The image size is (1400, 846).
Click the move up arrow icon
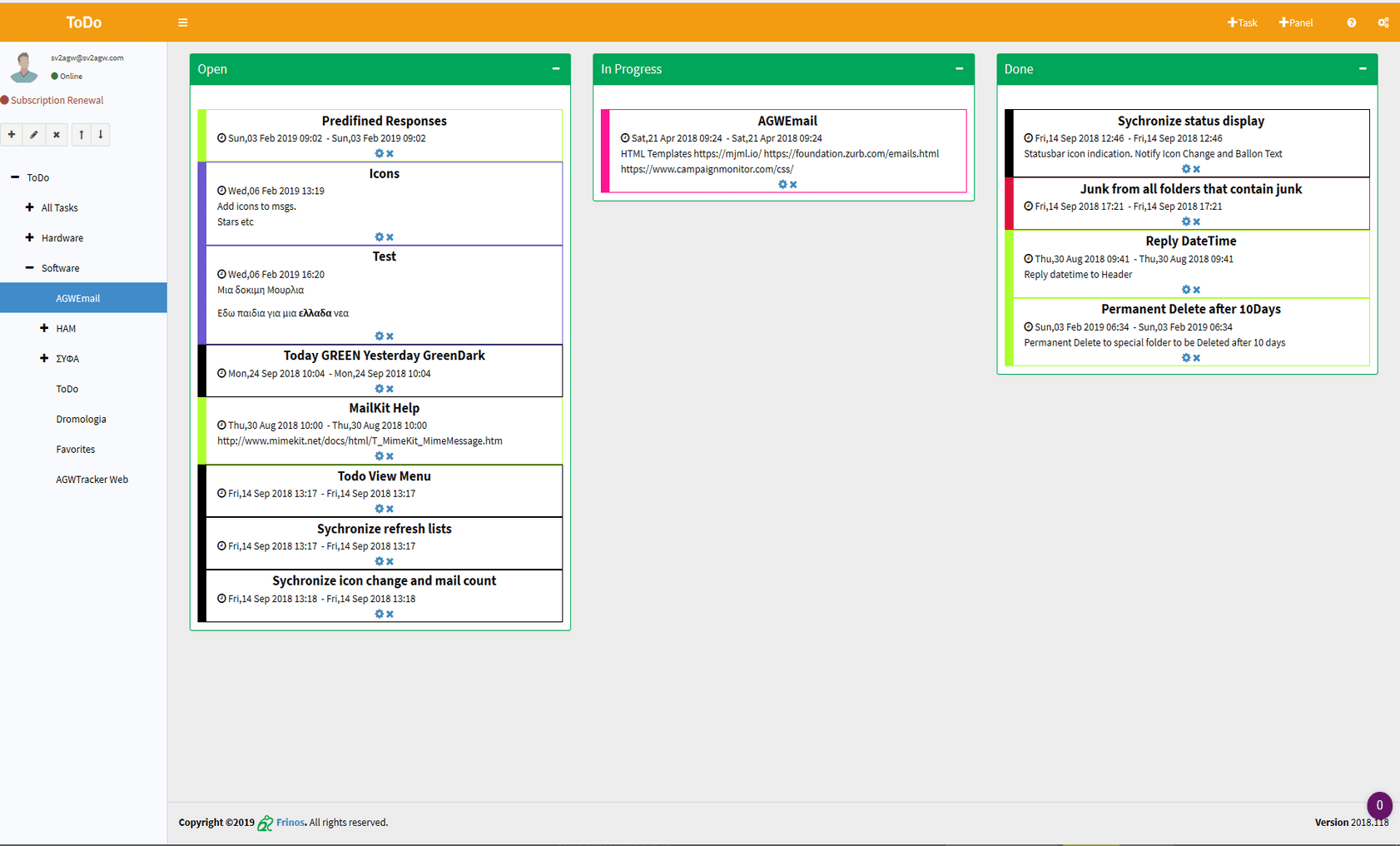82,135
